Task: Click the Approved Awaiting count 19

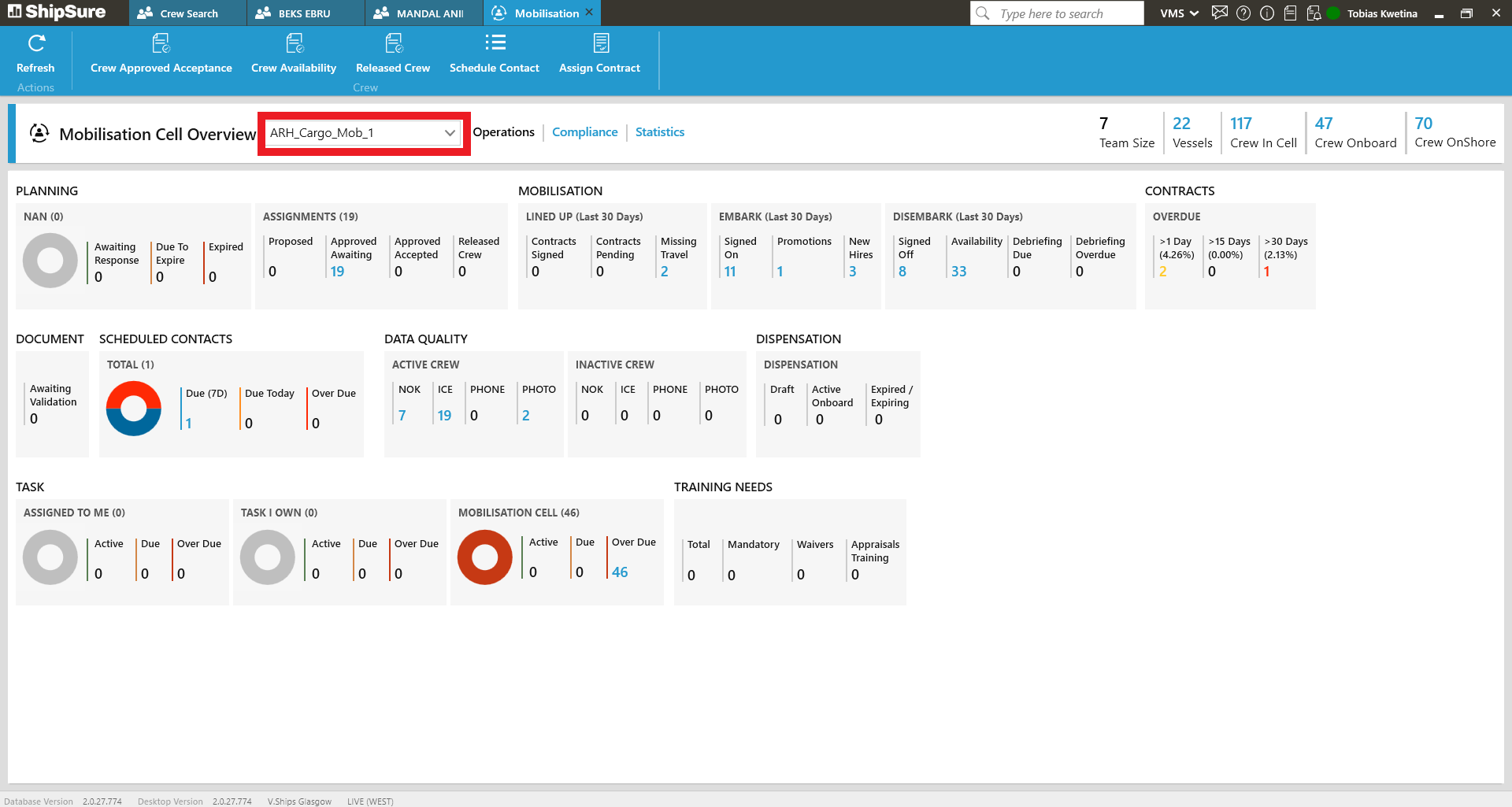Action: [x=337, y=272]
